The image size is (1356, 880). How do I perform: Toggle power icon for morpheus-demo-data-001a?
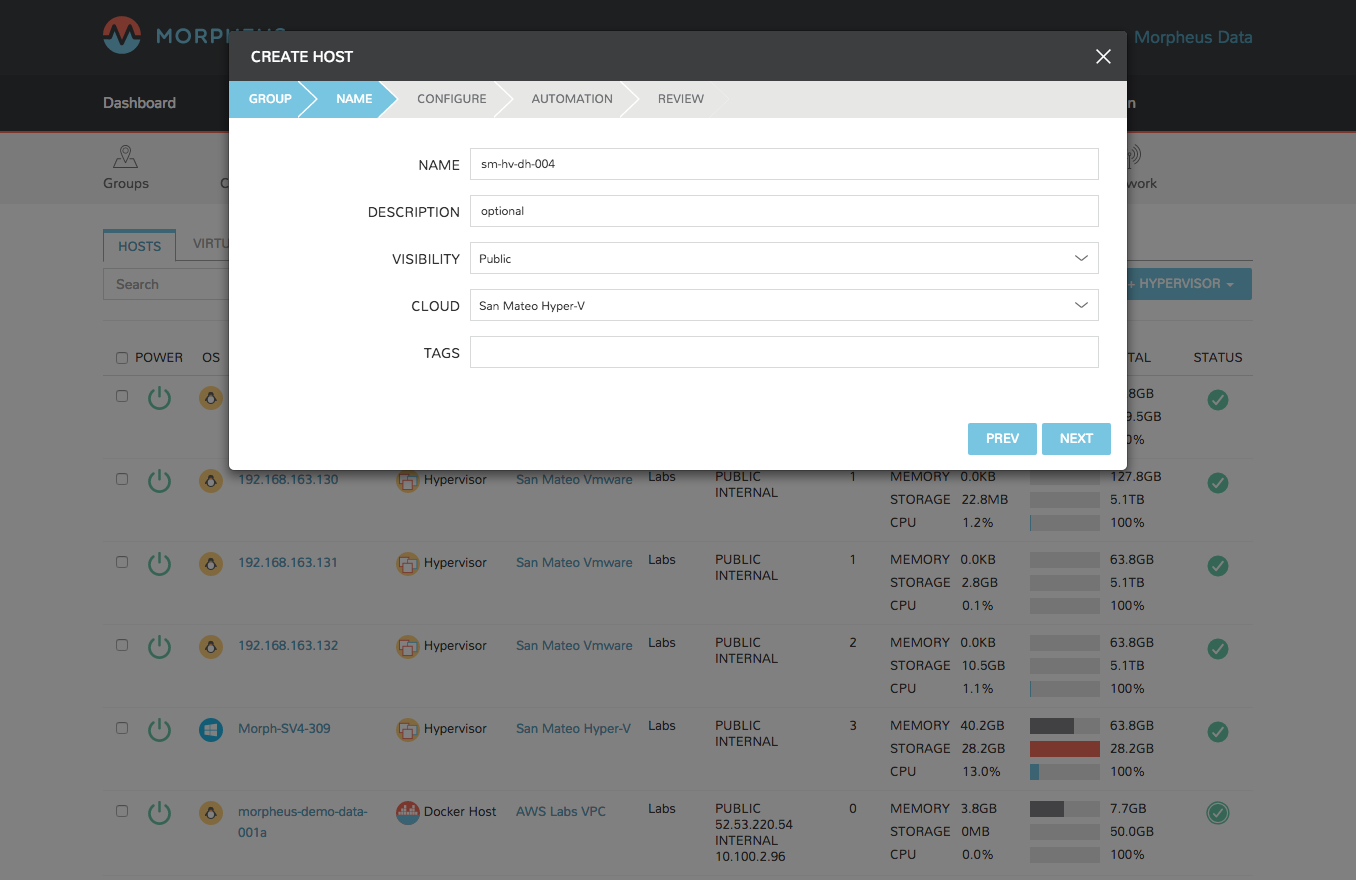point(160,814)
